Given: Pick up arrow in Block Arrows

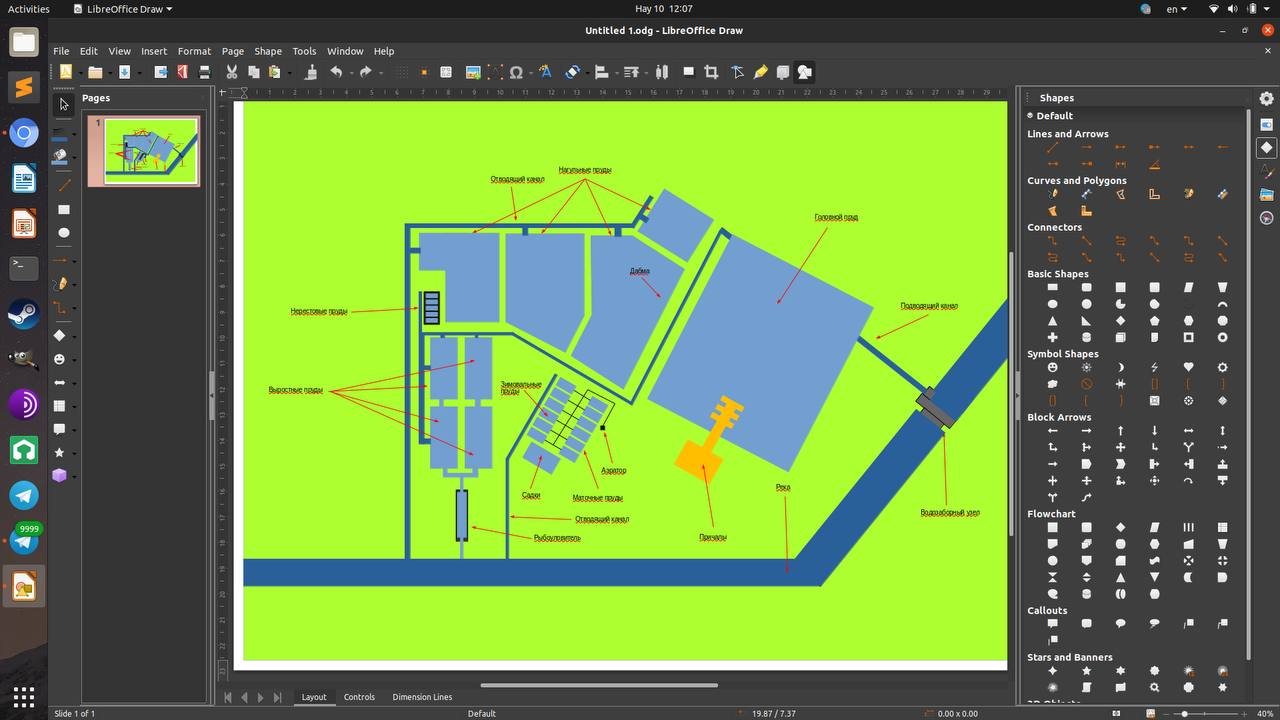Looking at the screenshot, I should click(1120, 431).
